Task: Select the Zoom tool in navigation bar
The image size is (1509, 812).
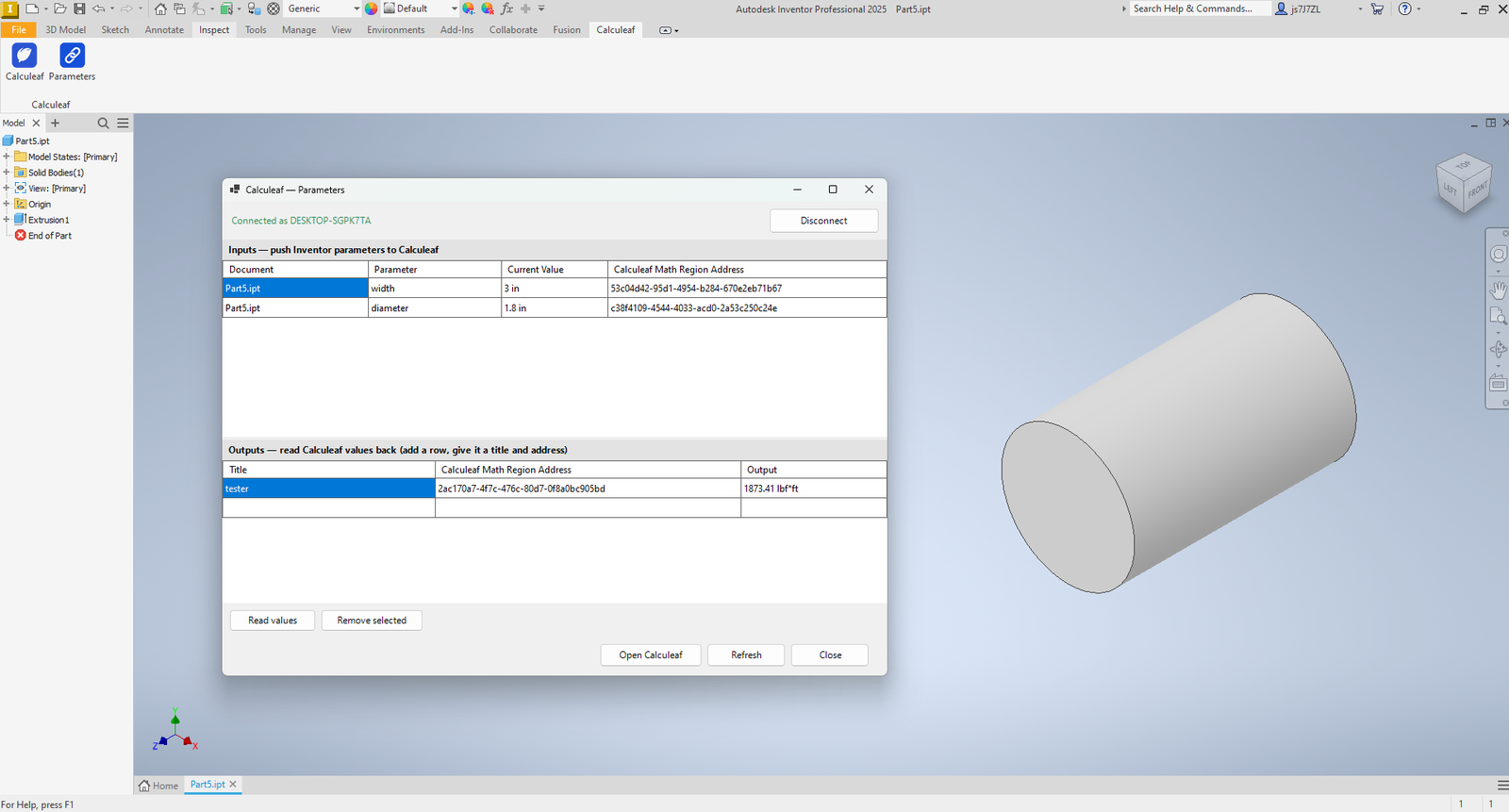Action: tap(1498, 316)
